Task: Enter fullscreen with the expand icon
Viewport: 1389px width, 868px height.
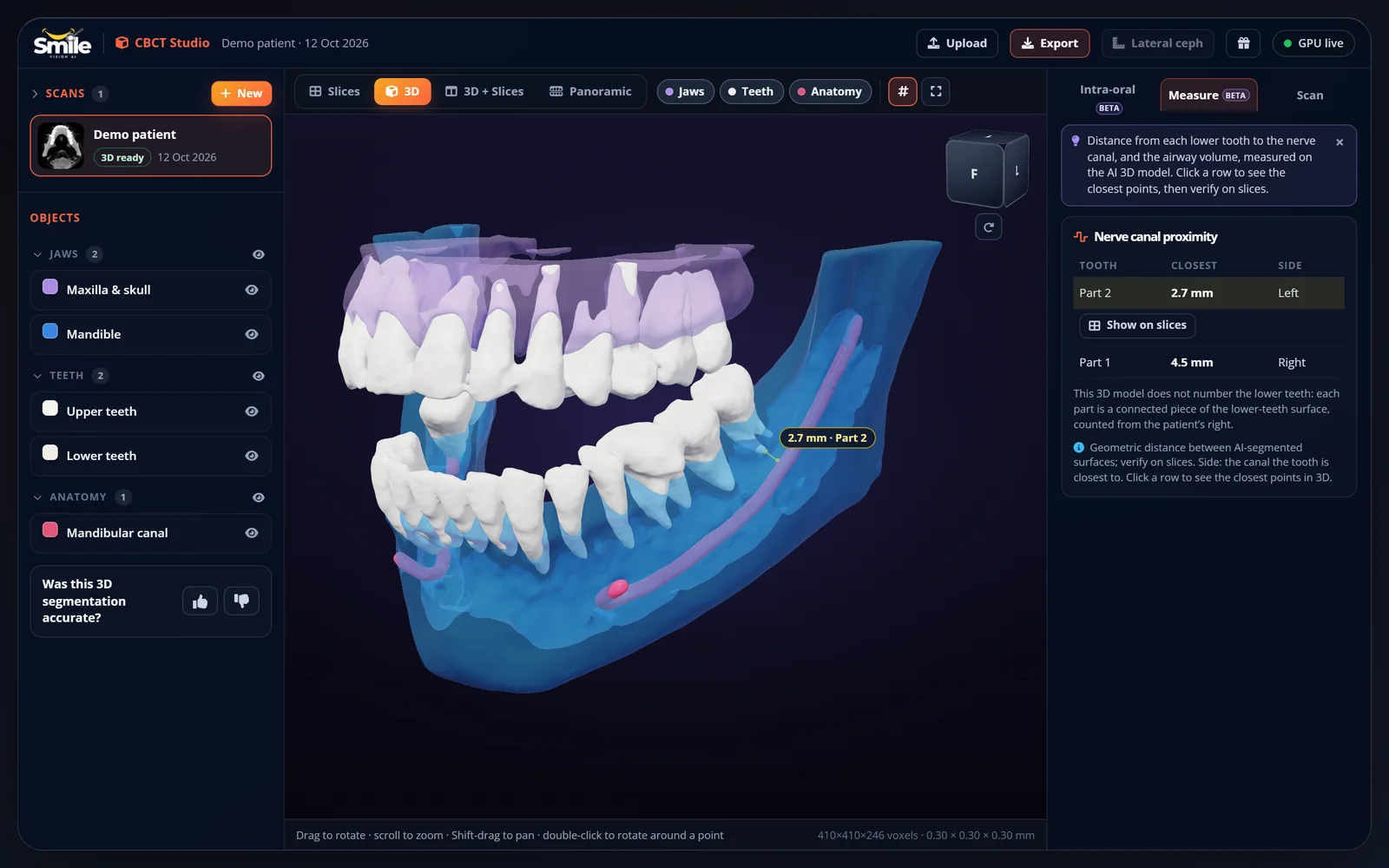Action: click(x=936, y=91)
